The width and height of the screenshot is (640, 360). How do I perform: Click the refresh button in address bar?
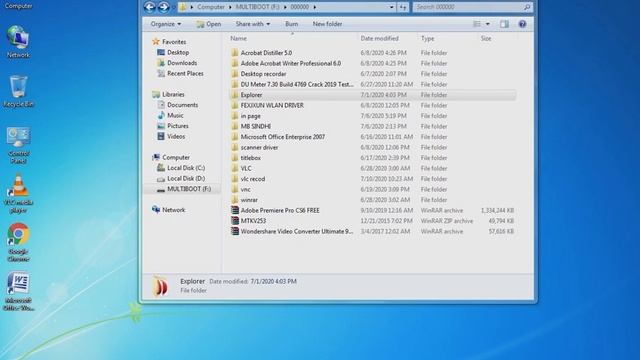[403, 7]
